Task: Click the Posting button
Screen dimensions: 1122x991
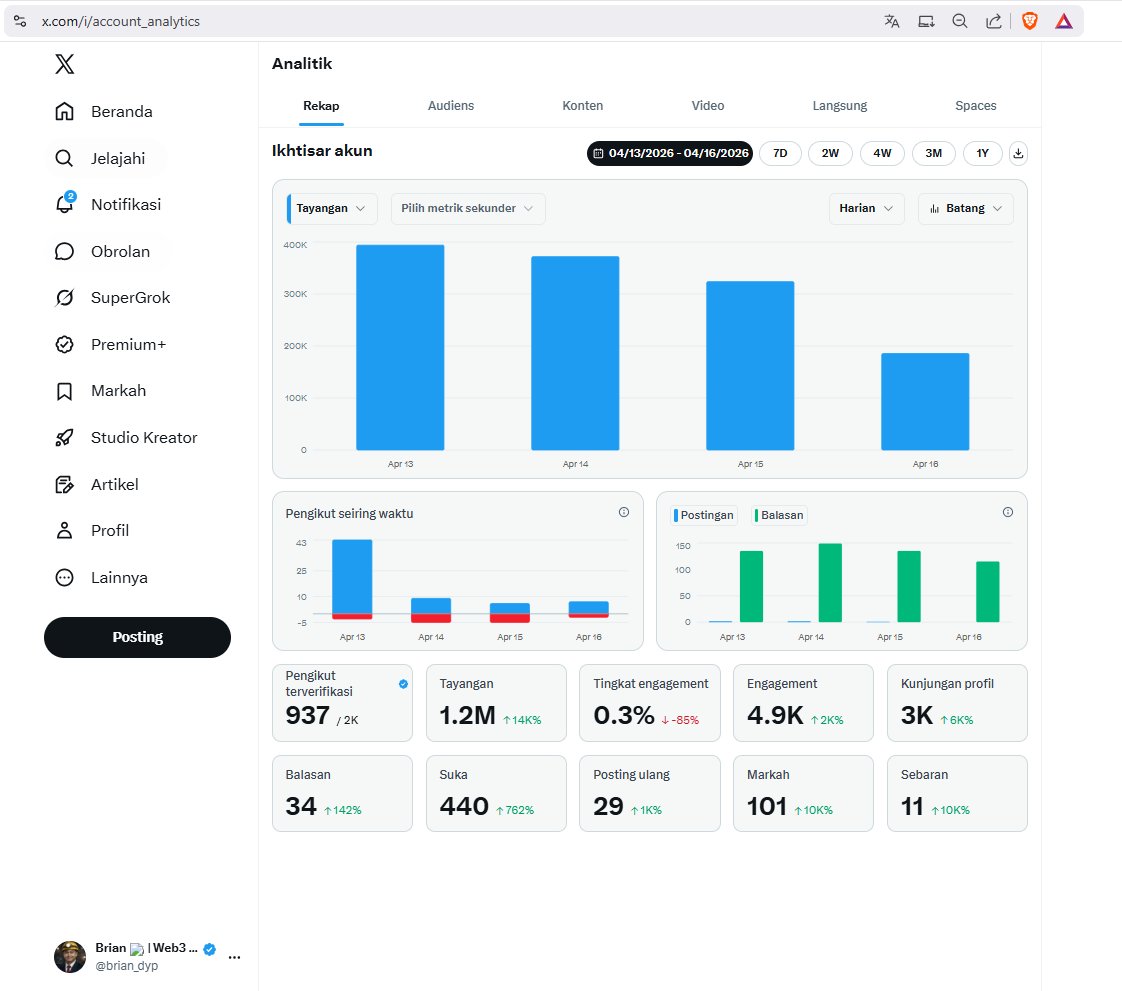Action: [137, 637]
